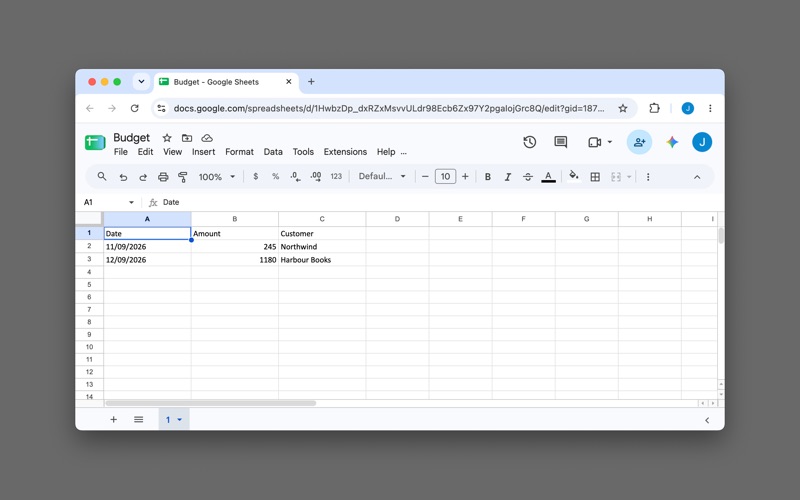Format as currency dollar icon

[x=256, y=177]
